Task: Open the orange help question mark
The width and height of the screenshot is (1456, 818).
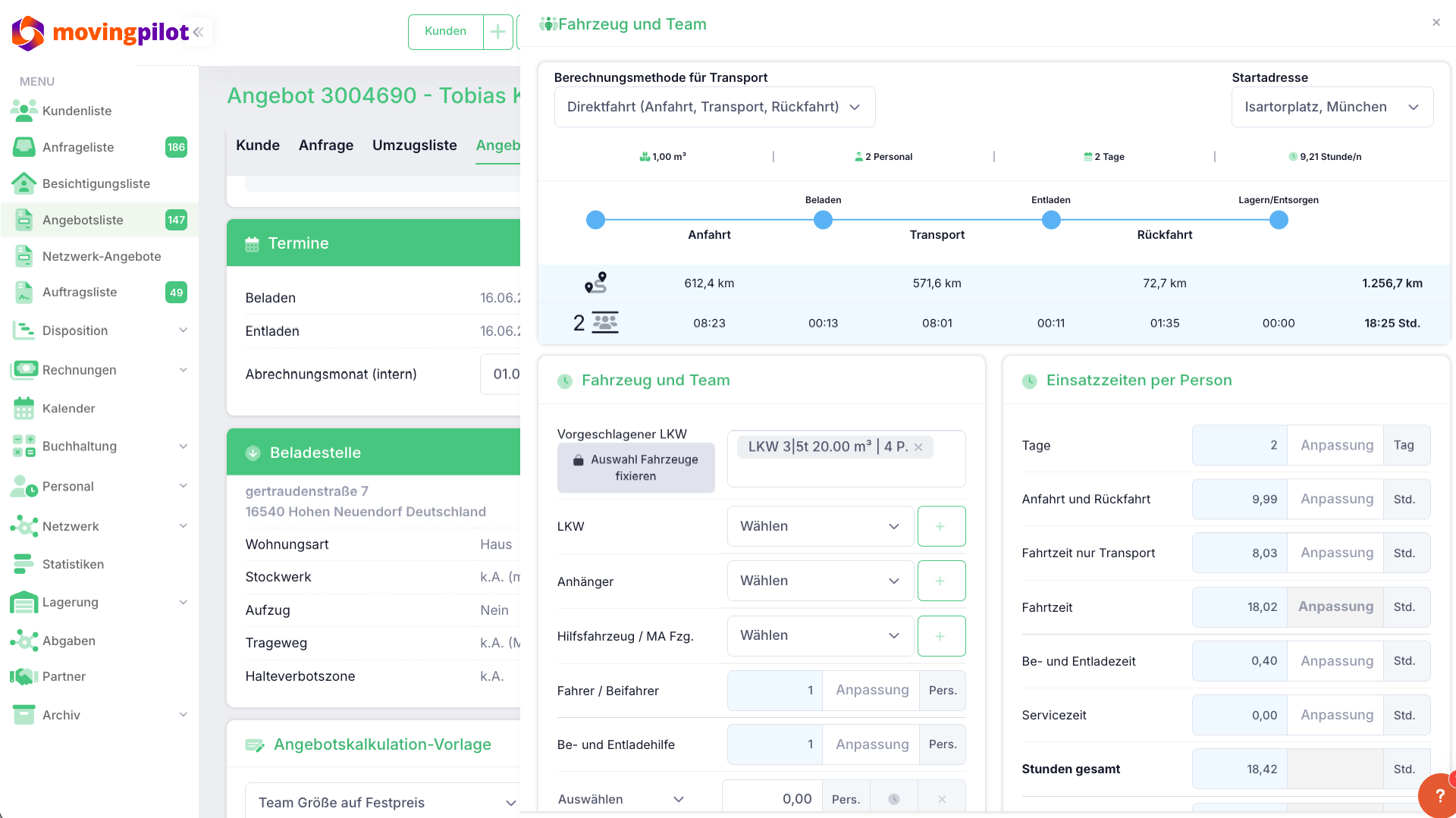Action: 1439,795
